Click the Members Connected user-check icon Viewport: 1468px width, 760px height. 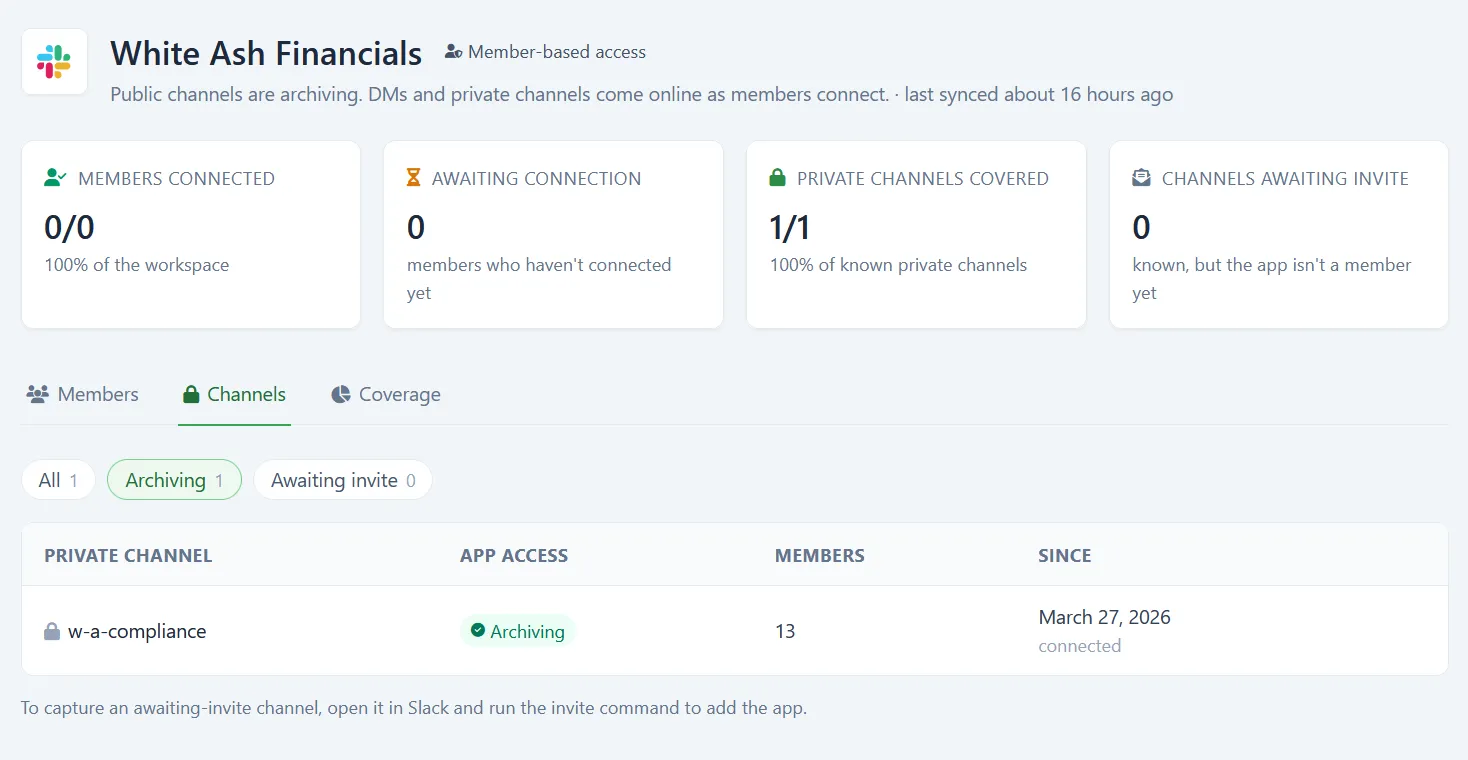[x=55, y=178]
